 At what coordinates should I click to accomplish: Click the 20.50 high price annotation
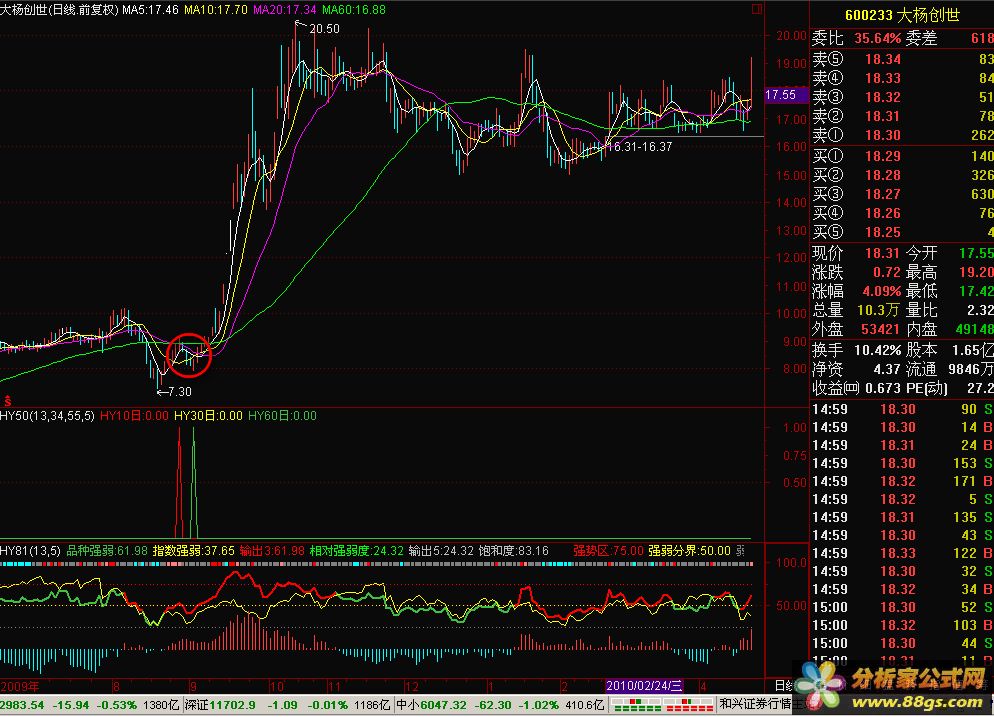point(324,29)
